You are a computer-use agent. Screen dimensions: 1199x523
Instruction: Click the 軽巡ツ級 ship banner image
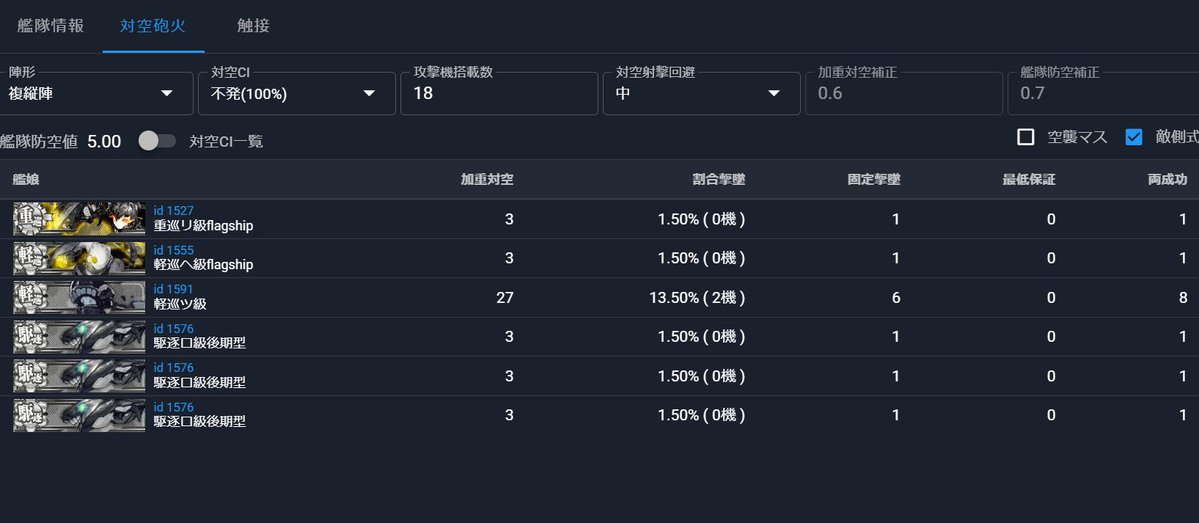pyautogui.click(x=79, y=297)
